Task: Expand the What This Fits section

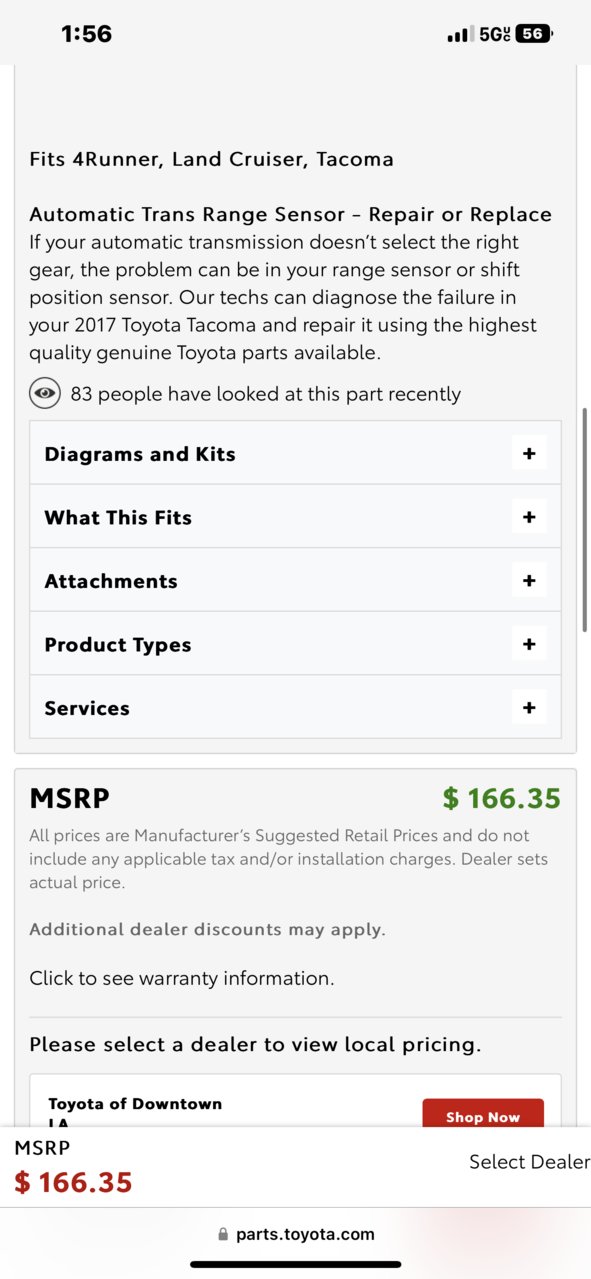Action: (x=295, y=517)
